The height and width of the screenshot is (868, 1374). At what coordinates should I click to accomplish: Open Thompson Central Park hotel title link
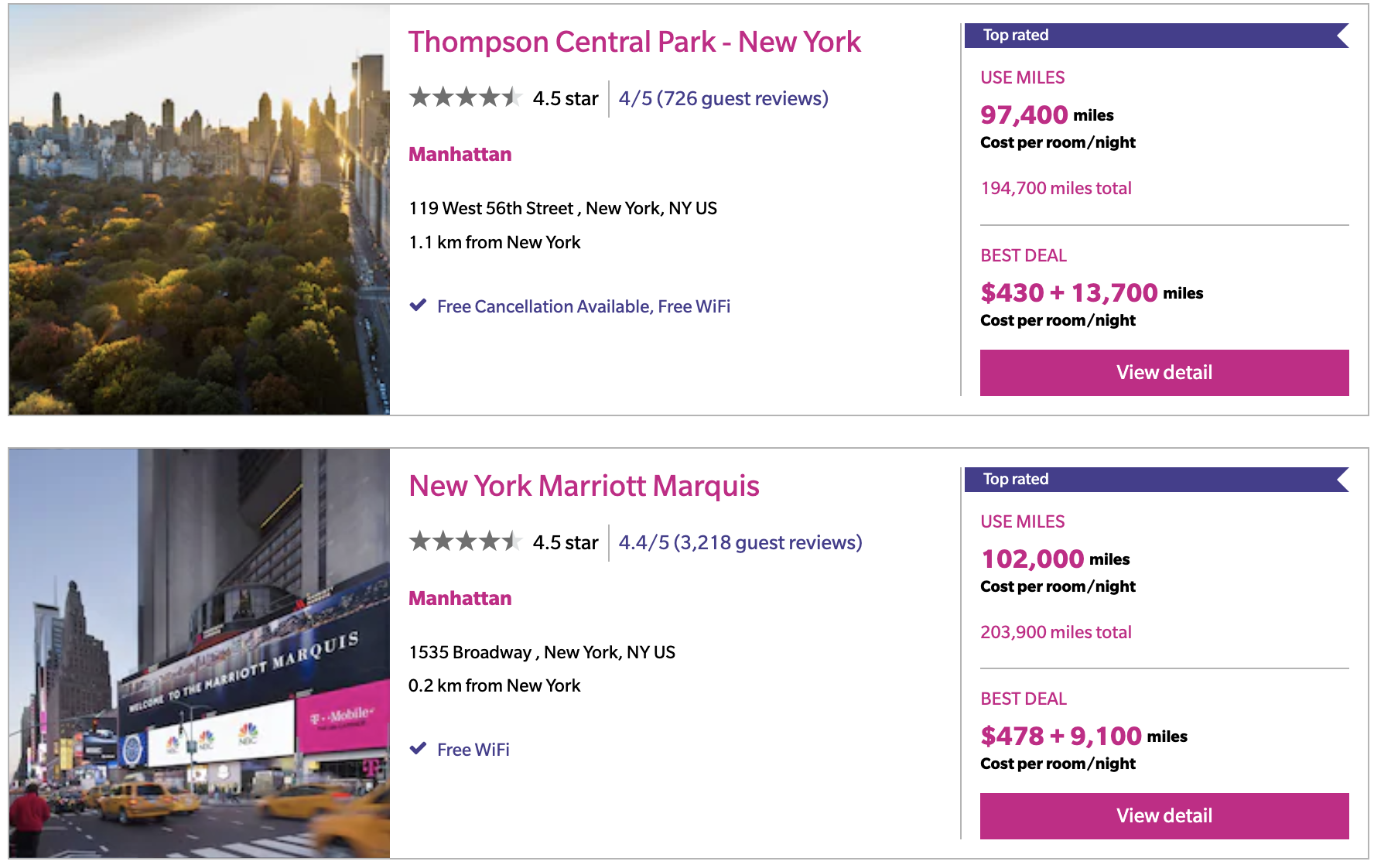point(634,42)
